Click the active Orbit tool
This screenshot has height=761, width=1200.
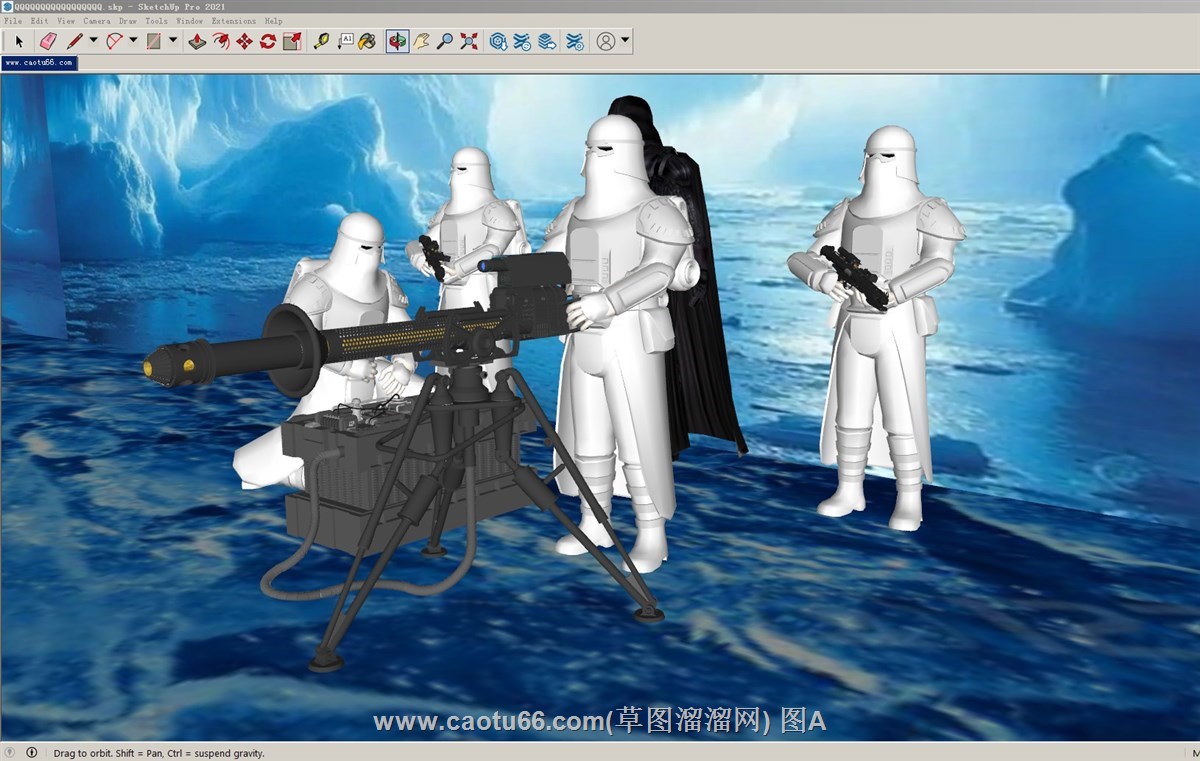[398, 41]
